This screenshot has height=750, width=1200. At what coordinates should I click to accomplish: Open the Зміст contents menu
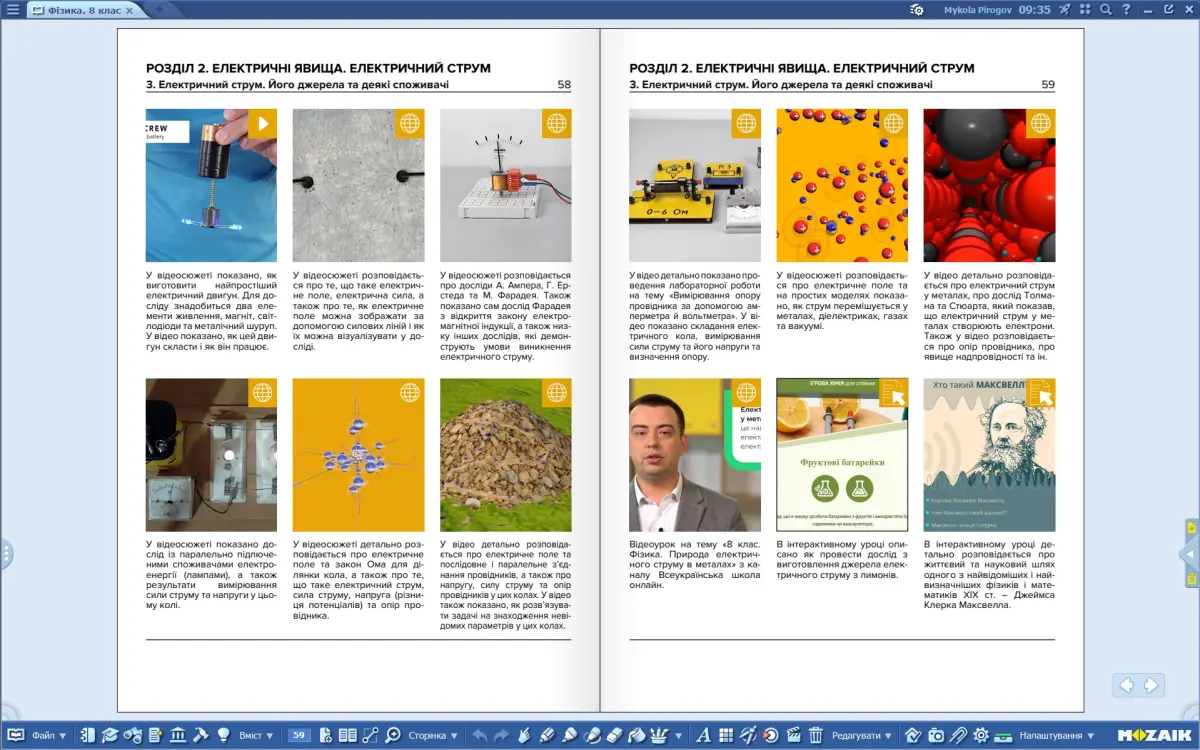[256, 735]
